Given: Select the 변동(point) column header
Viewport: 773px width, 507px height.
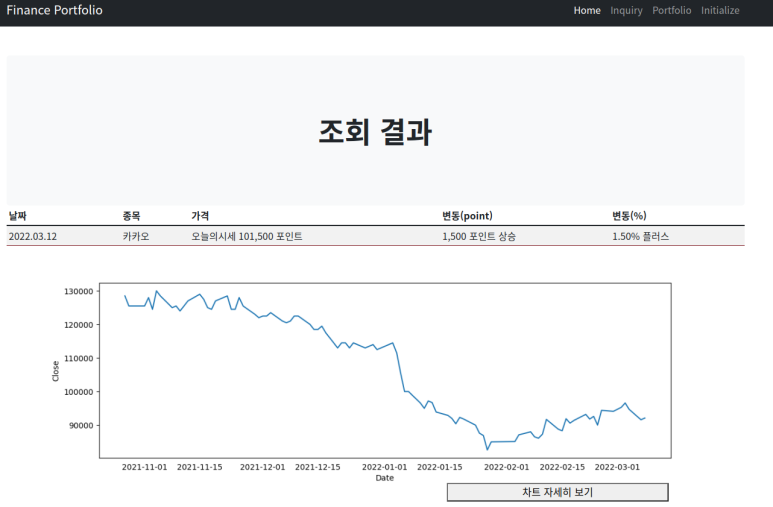Looking at the screenshot, I should 467,216.
